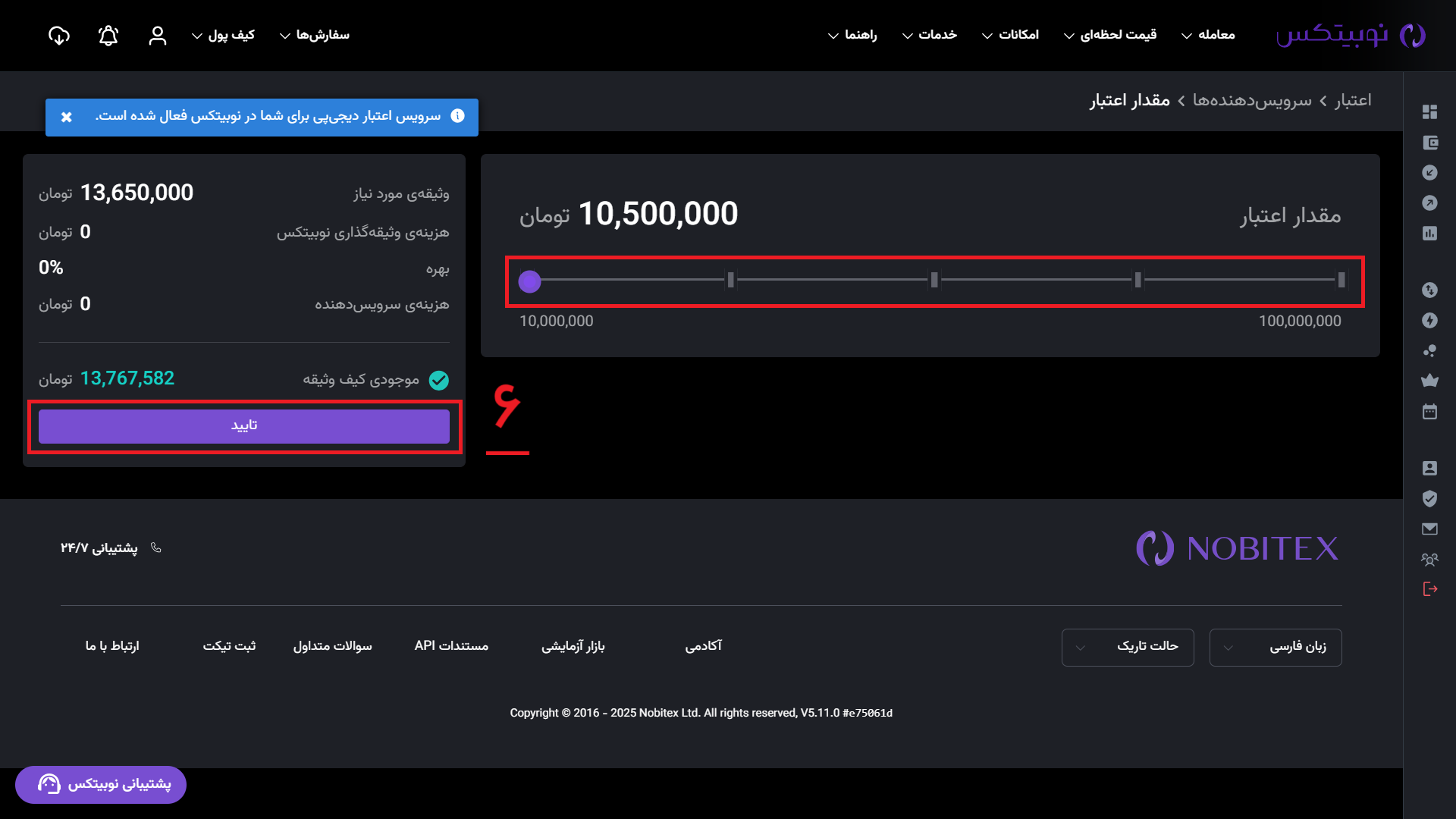Click the پشتیبانی ۲۴/۷ support text
The width and height of the screenshot is (1456, 819).
click(99, 548)
